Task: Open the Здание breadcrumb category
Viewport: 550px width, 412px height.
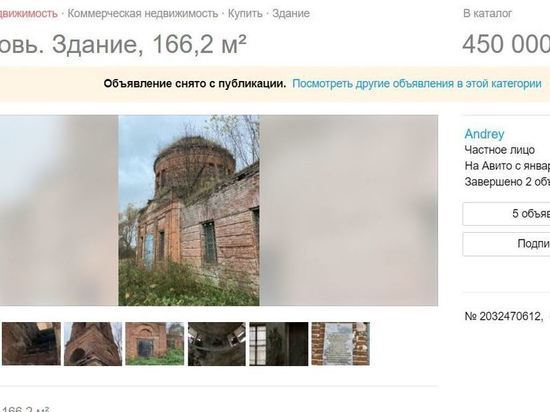Action: coord(291,14)
